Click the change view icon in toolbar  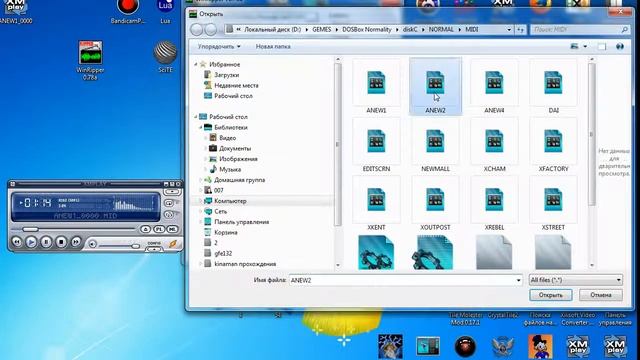click(574, 47)
